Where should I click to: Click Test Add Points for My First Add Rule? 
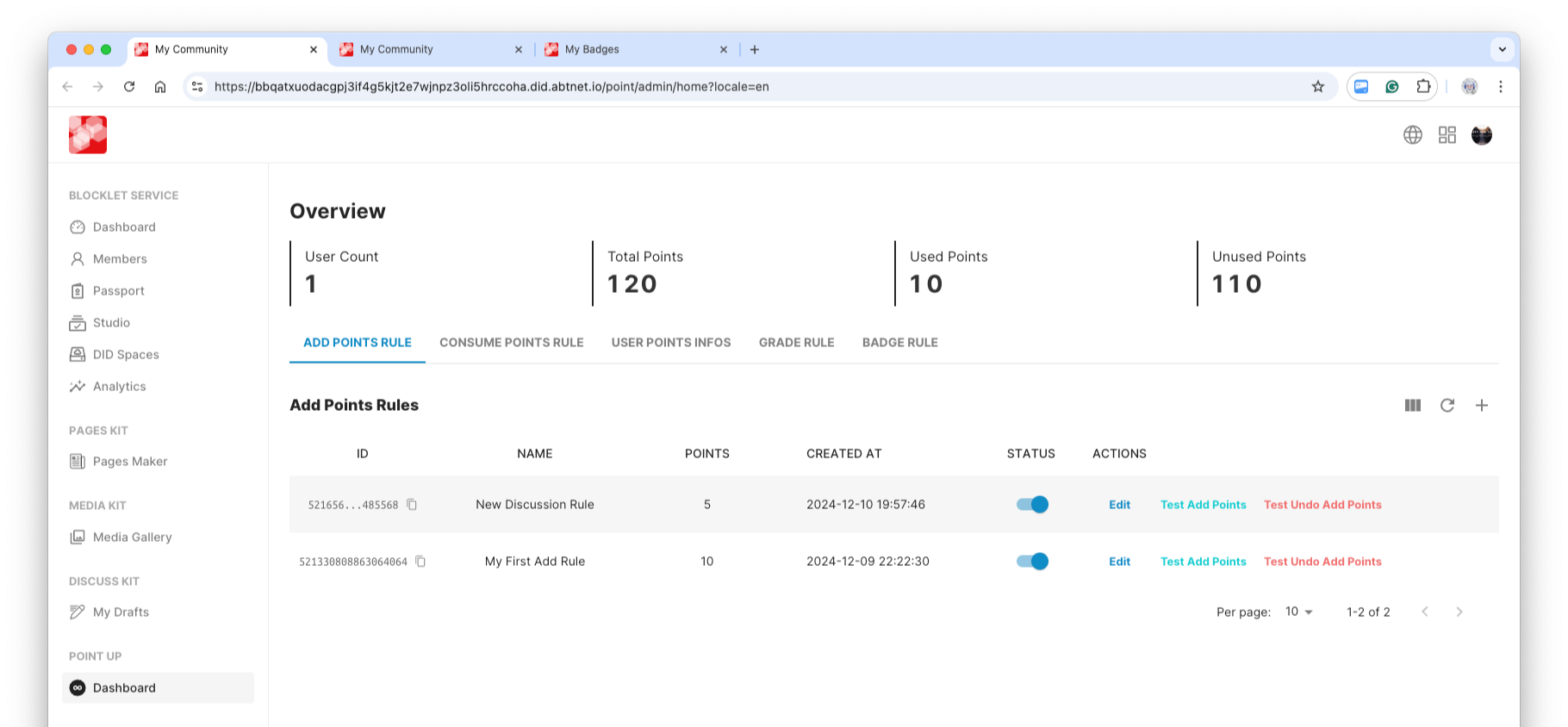[x=1203, y=562]
